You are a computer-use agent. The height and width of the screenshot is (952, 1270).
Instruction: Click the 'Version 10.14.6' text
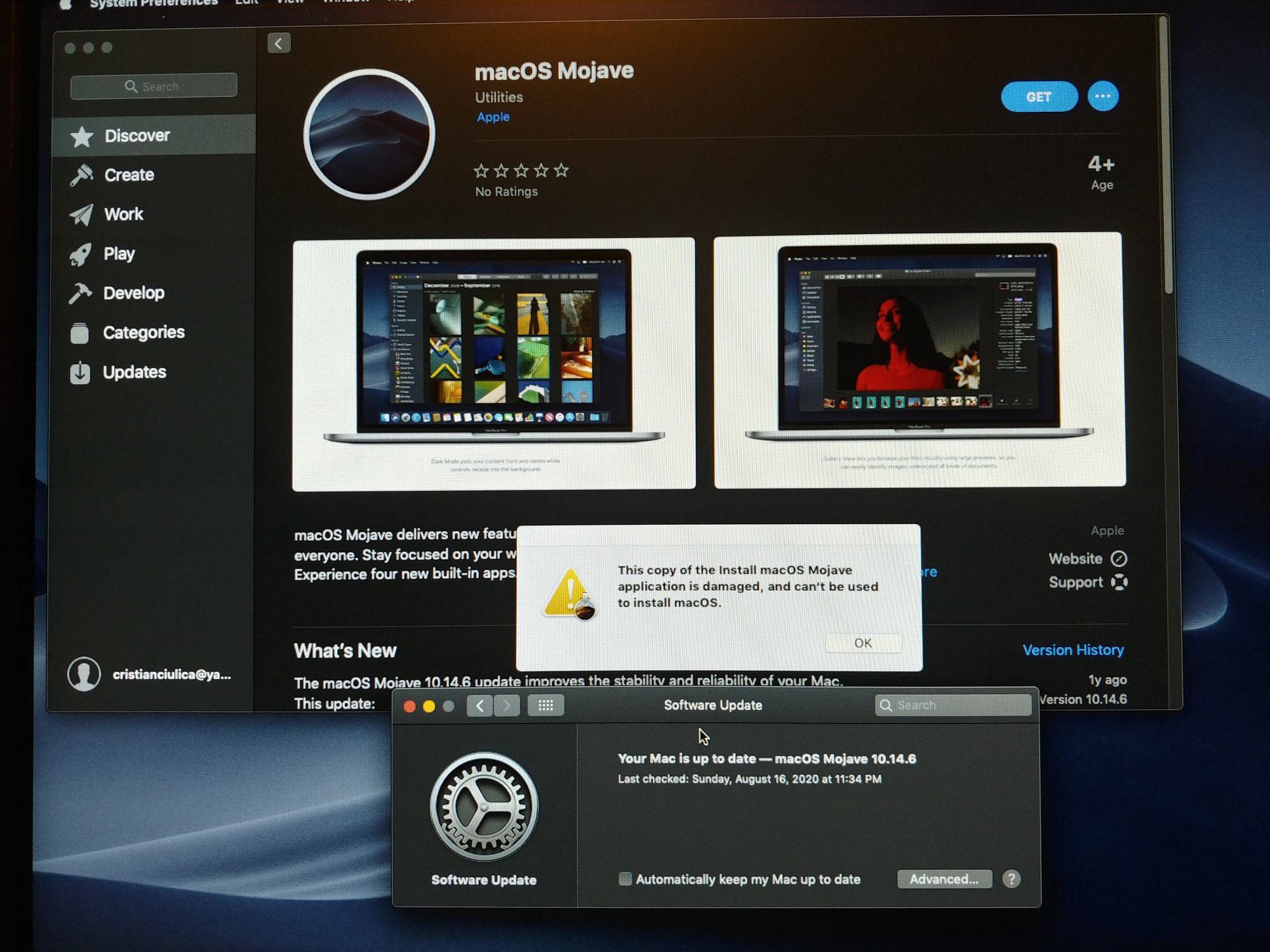[1083, 699]
